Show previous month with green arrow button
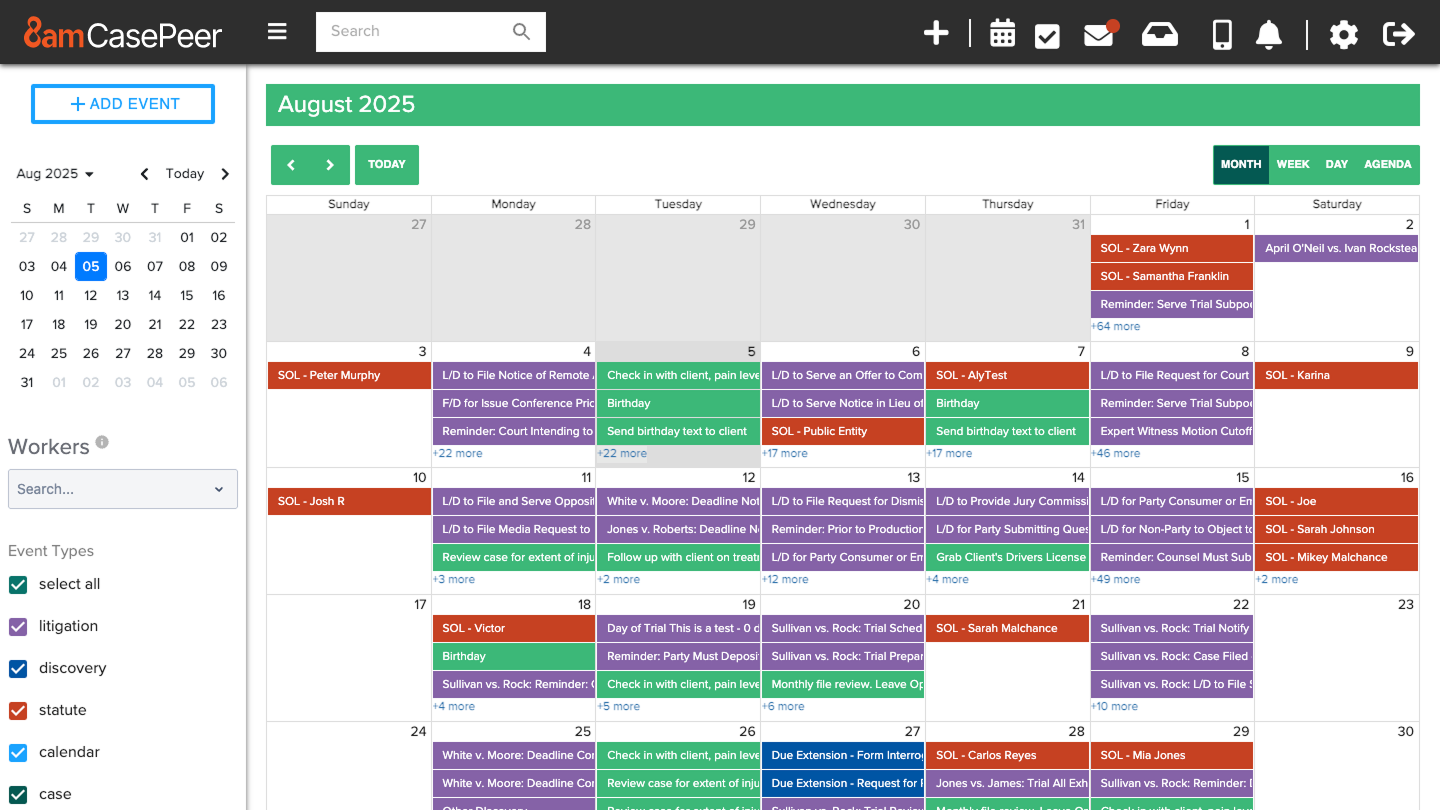Image resolution: width=1440 pixels, height=810 pixels. point(291,165)
